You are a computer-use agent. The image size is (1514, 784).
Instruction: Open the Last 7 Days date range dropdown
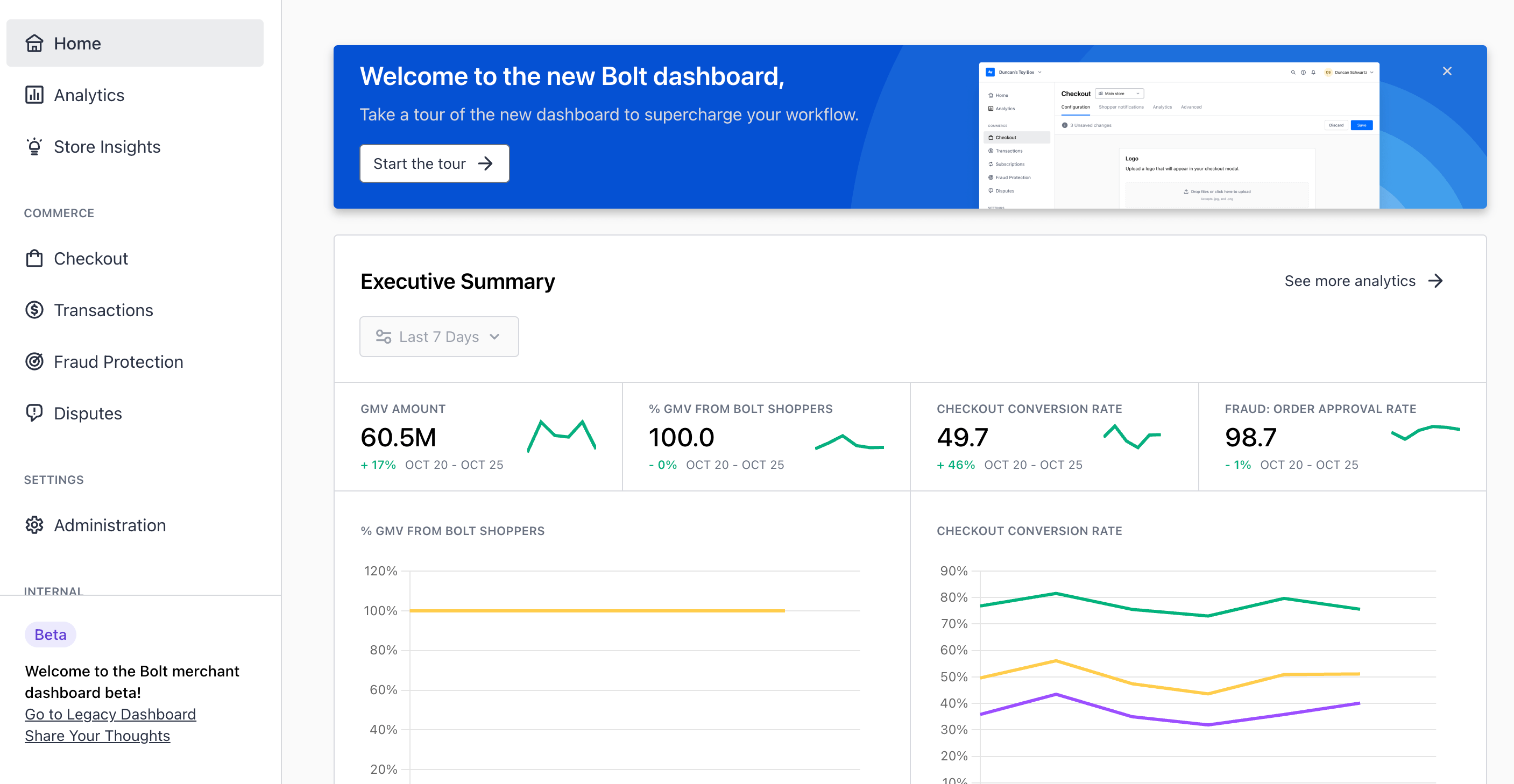coord(439,337)
